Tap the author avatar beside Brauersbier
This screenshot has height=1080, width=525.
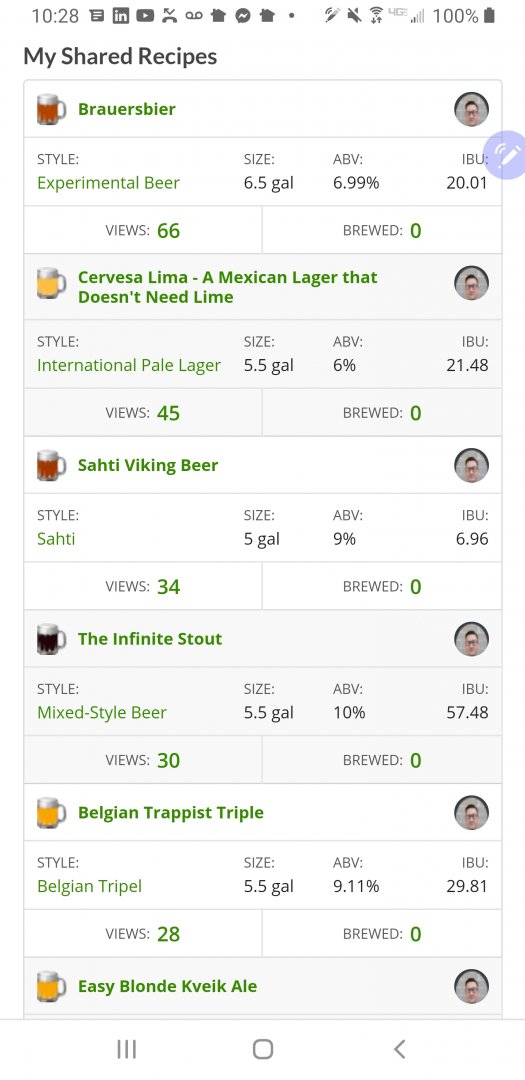pyautogui.click(x=471, y=110)
